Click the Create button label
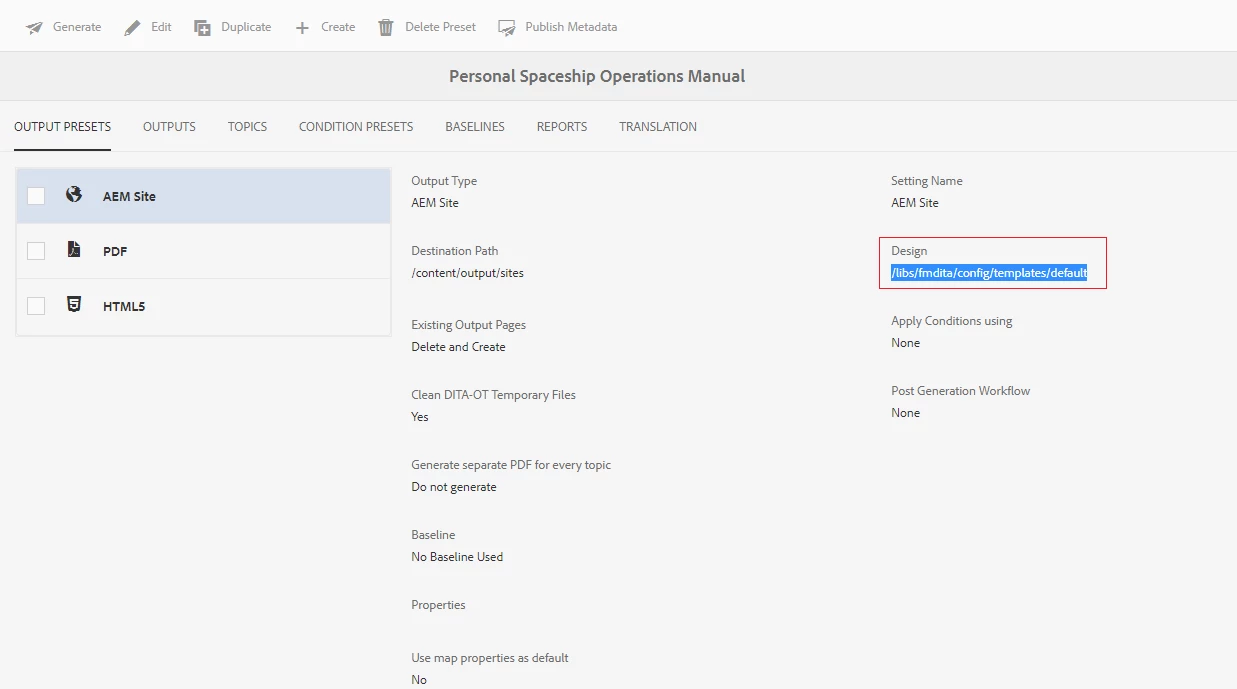1237x689 pixels. click(338, 27)
